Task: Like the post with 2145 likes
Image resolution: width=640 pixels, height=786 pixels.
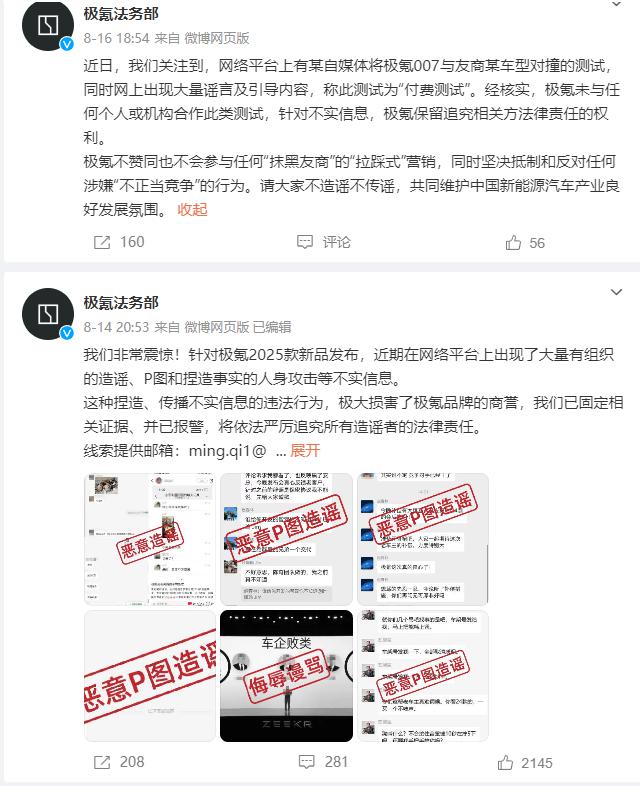Action: pos(525,763)
